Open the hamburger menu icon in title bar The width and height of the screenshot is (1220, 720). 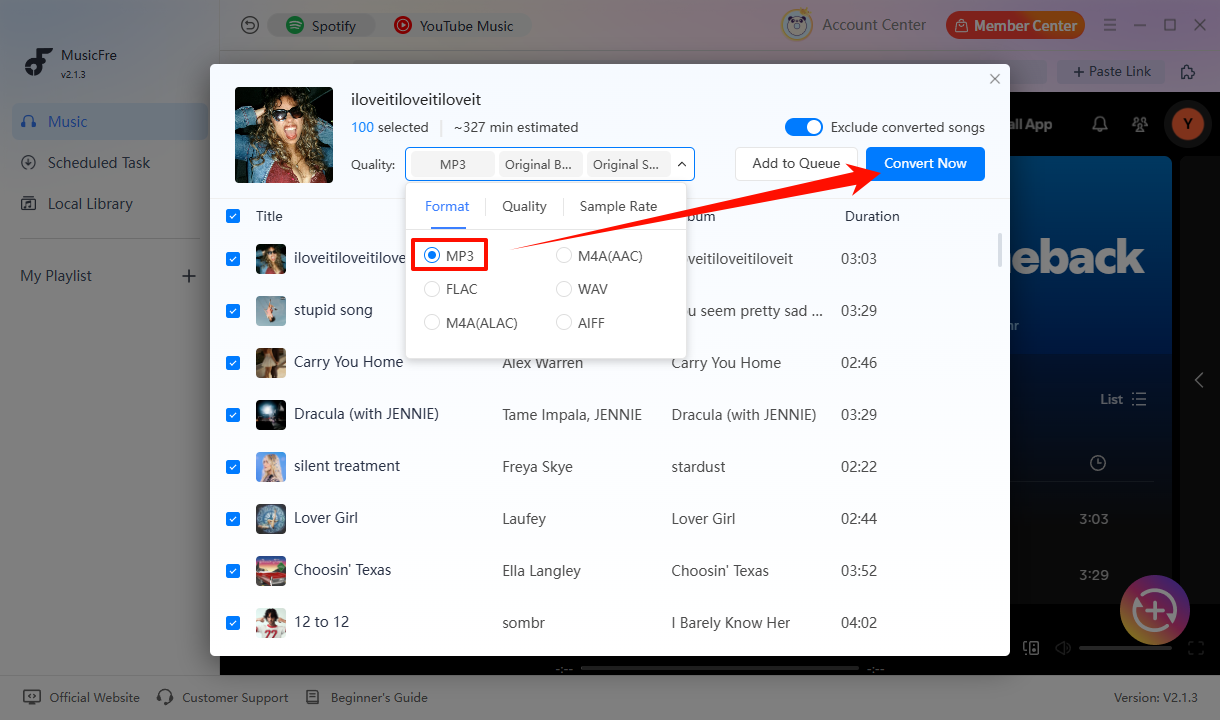tap(1110, 26)
